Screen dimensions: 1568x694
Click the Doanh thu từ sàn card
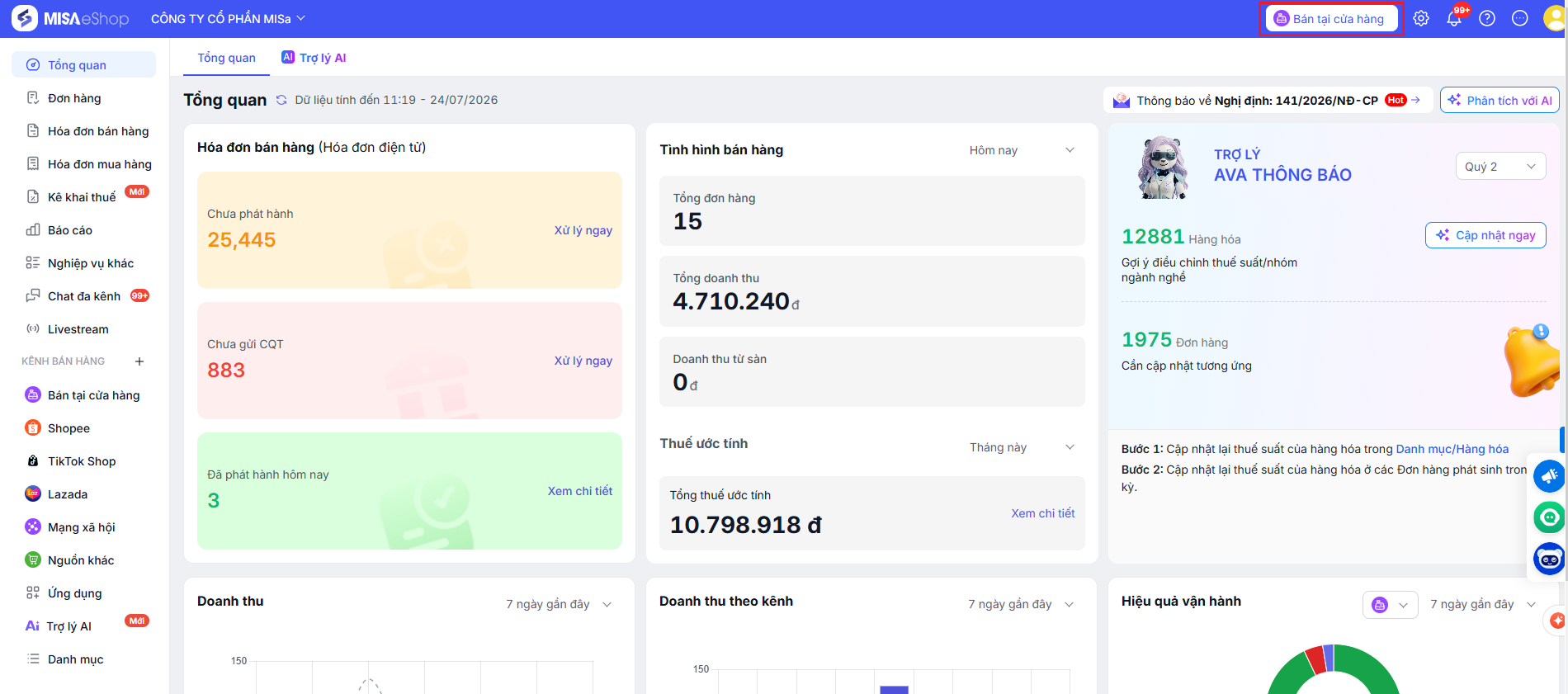871,371
